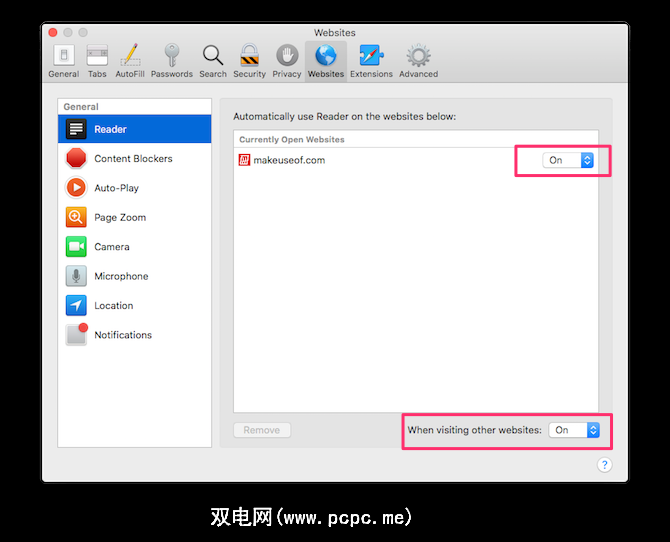Open the Tabs preferences icon

point(97,56)
